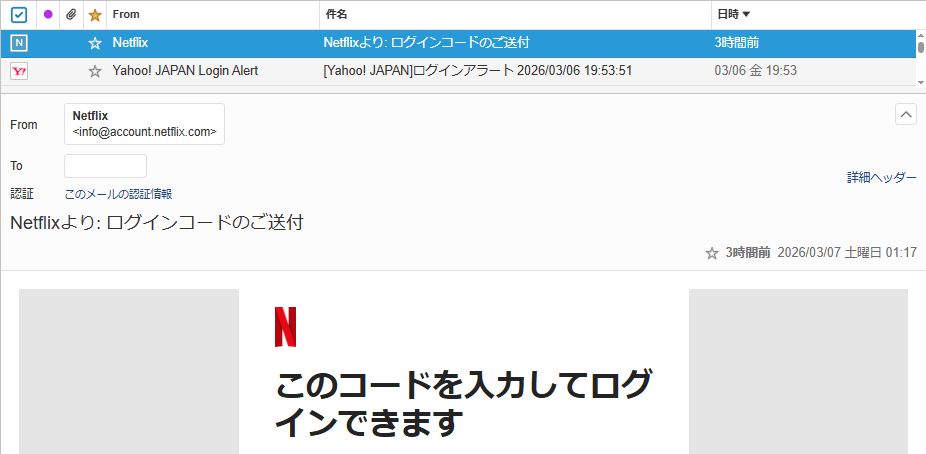The image size is (926, 454).
Task: Click the Yahoo sender avatar icon
Action: point(19,71)
